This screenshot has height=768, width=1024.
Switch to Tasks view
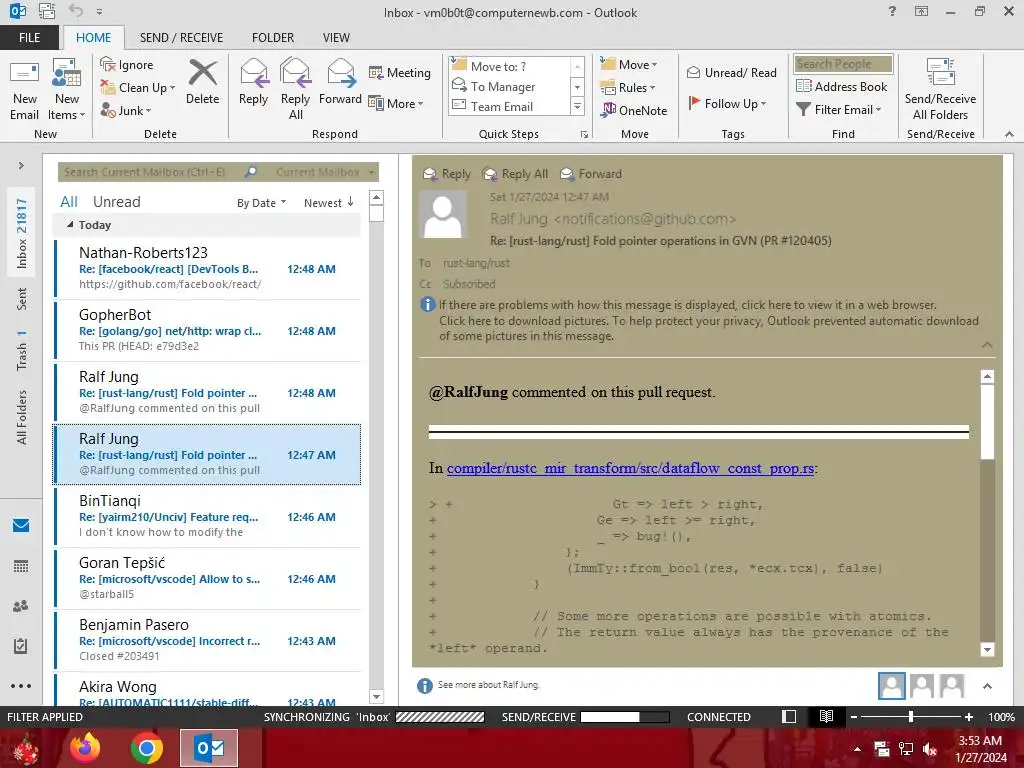click(x=21, y=646)
